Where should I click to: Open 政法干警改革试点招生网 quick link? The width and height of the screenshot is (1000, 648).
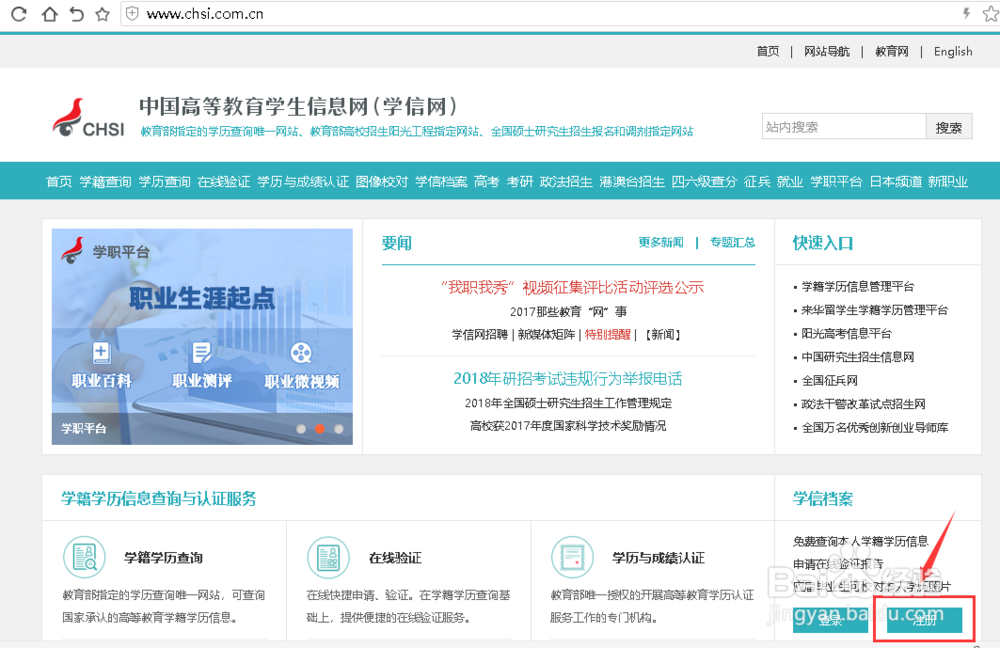coord(864,404)
